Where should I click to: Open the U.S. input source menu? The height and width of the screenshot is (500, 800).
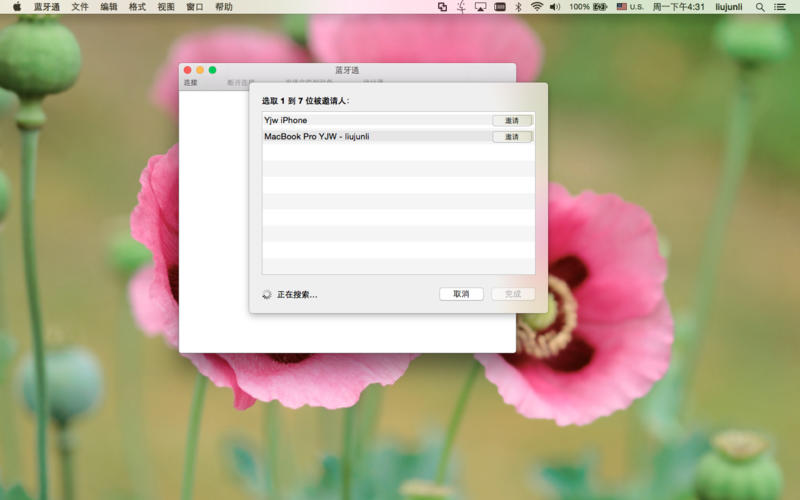coord(629,7)
